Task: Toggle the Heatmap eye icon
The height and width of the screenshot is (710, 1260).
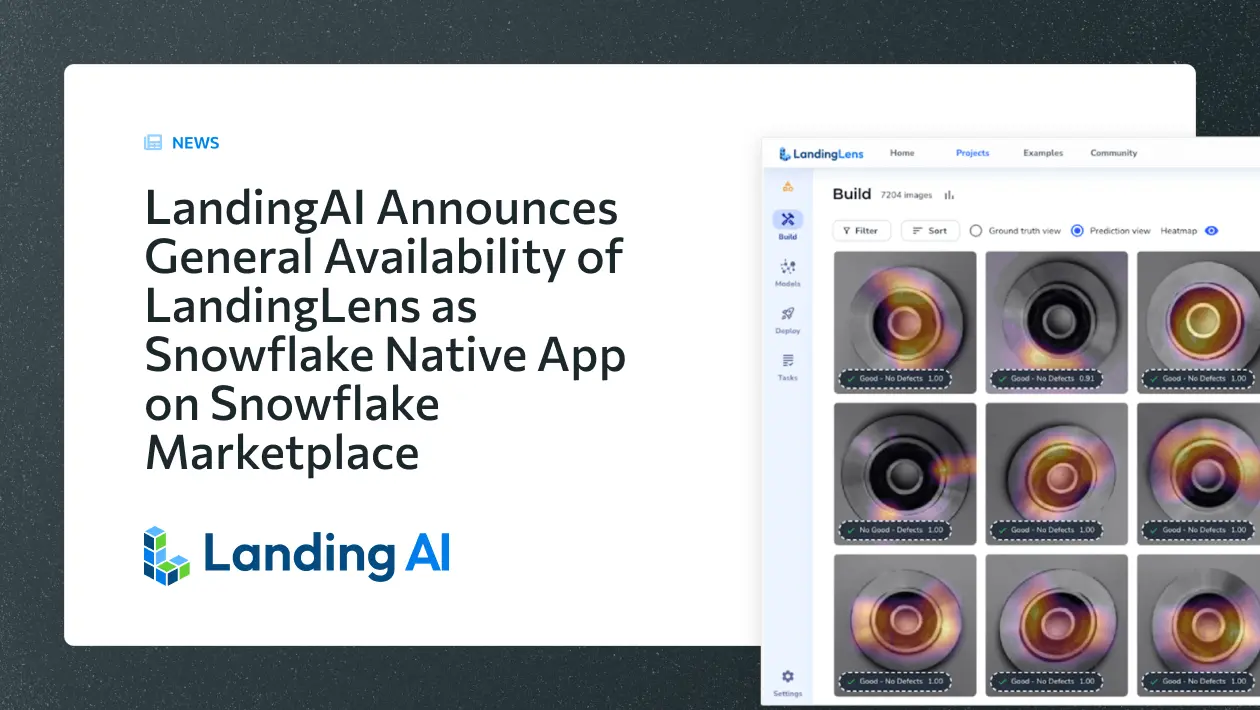Action: [1211, 231]
